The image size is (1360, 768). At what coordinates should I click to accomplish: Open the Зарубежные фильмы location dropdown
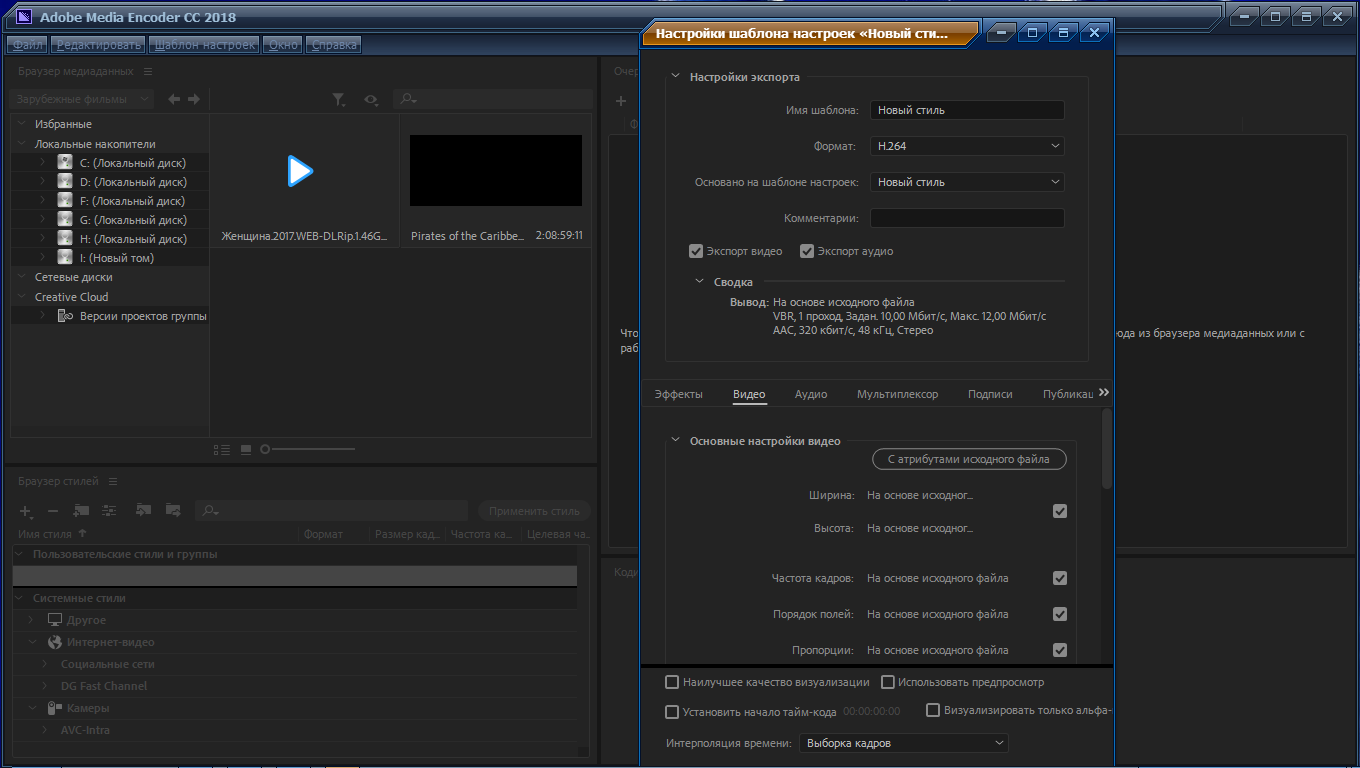click(82, 99)
